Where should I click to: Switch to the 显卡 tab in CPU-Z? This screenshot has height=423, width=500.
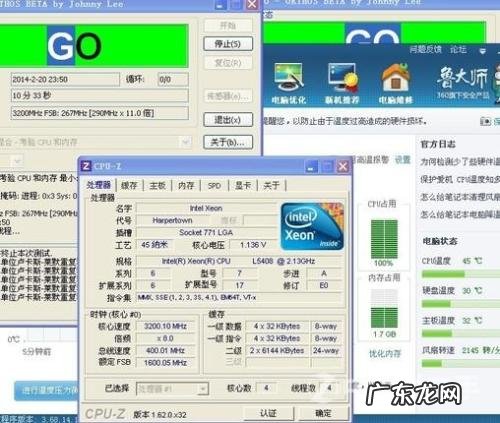[243, 185]
